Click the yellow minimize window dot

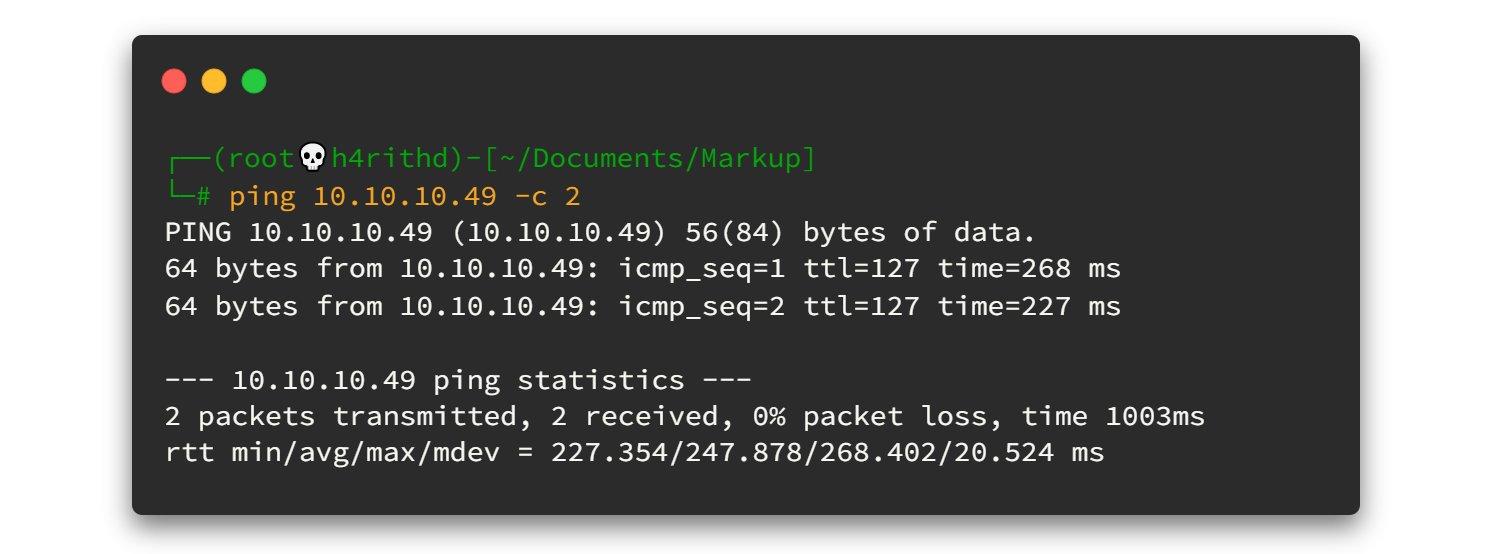click(x=214, y=81)
